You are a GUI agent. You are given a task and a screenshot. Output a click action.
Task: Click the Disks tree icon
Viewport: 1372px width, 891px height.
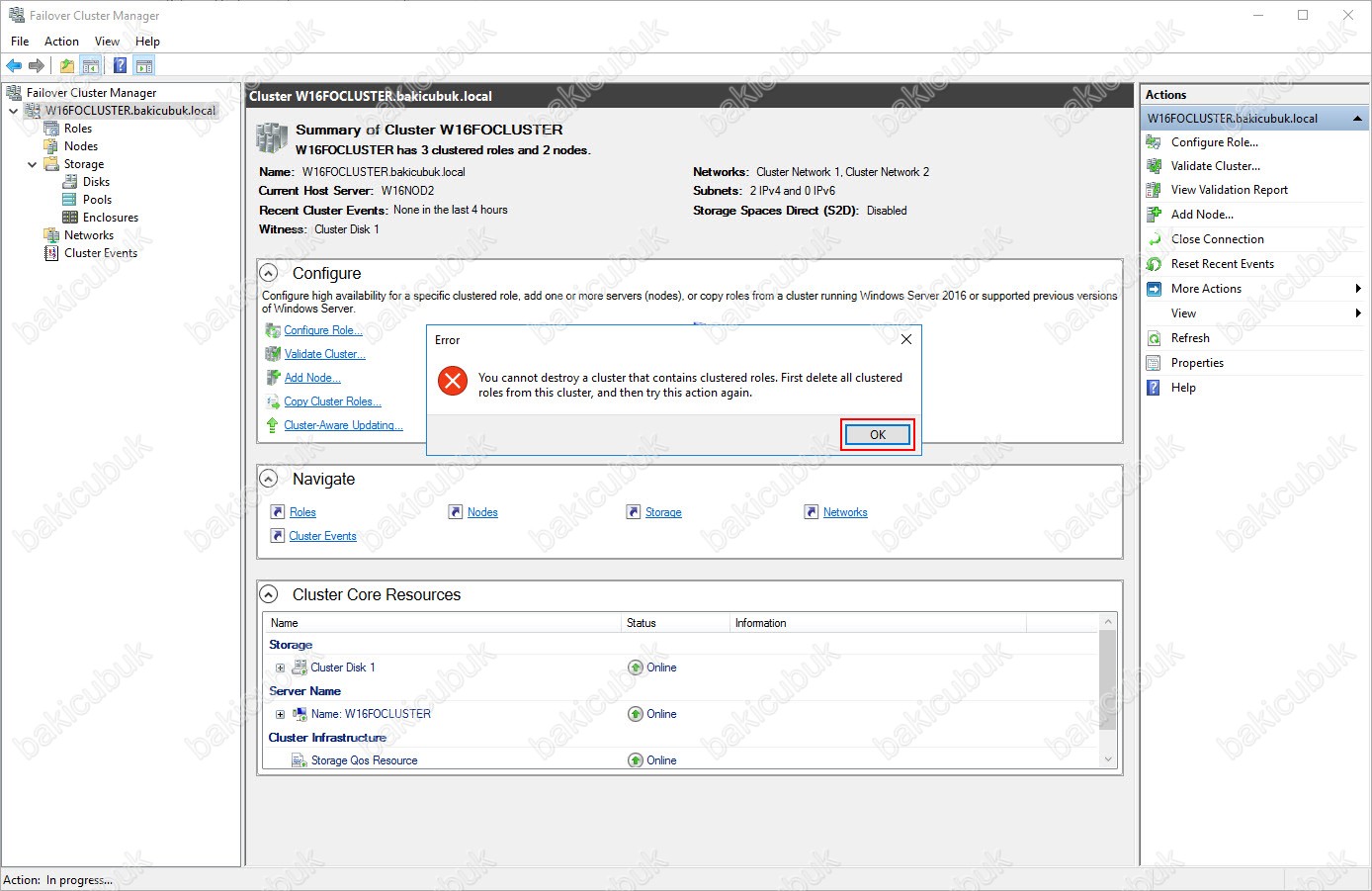pos(70,182)
